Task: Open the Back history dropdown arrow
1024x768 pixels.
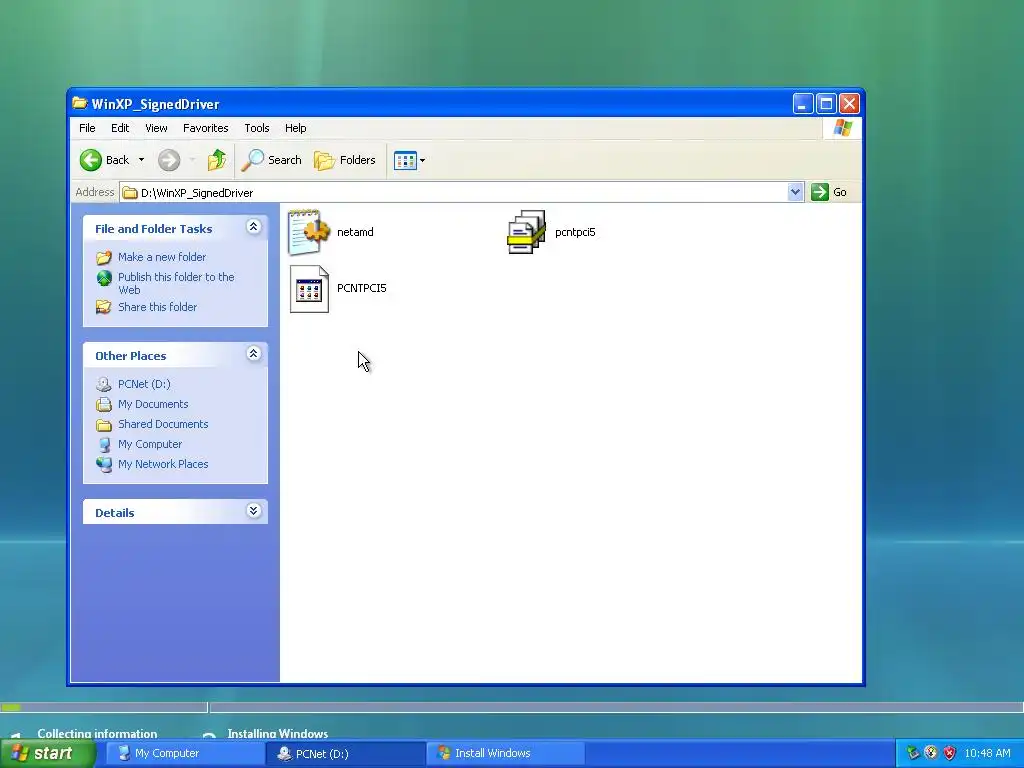Action: (x=141, y=160)
